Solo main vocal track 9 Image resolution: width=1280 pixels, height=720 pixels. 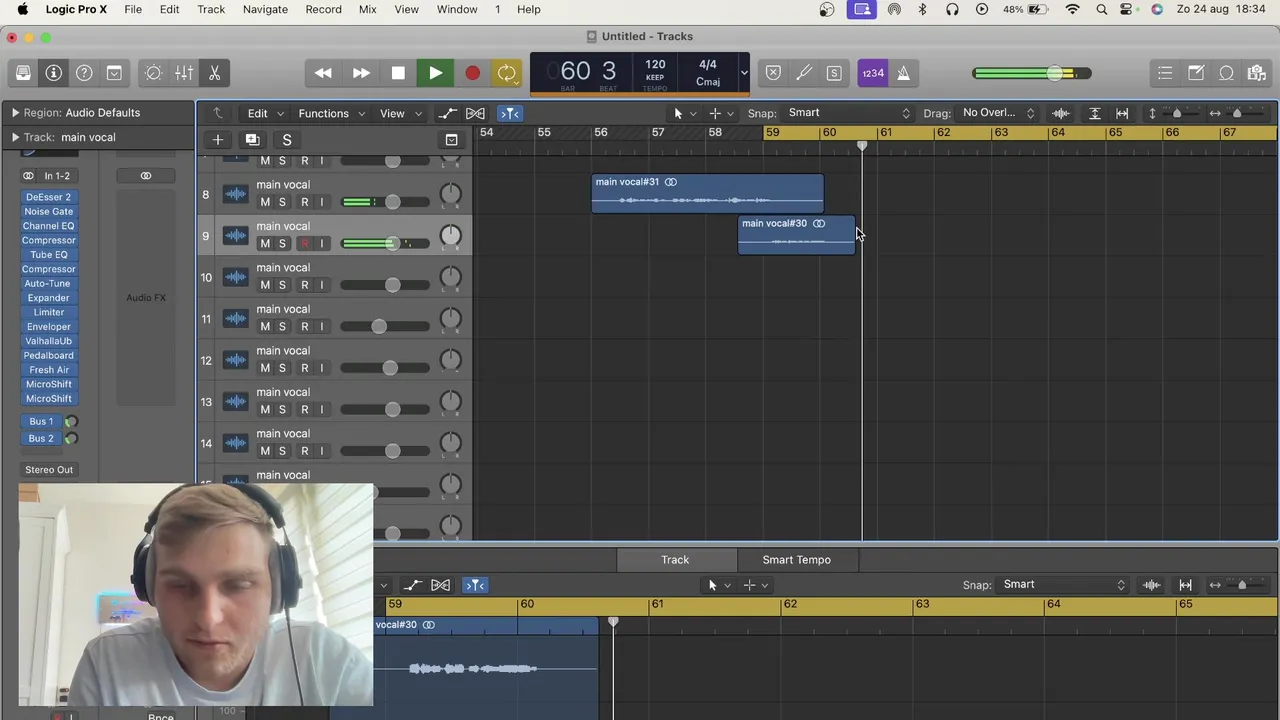(x=282, y=244)
